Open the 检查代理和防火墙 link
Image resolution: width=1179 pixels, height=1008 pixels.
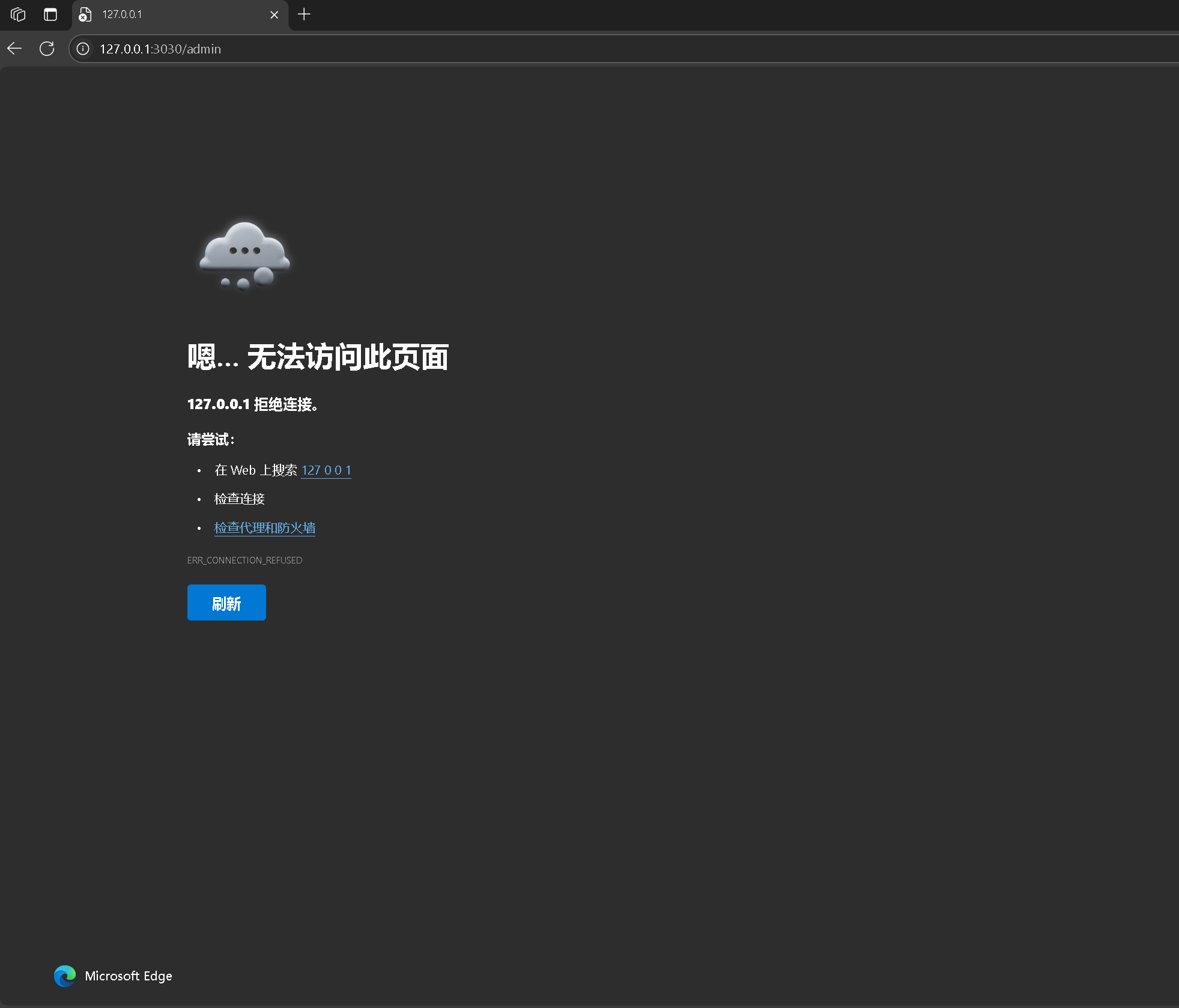coord(264,527)
